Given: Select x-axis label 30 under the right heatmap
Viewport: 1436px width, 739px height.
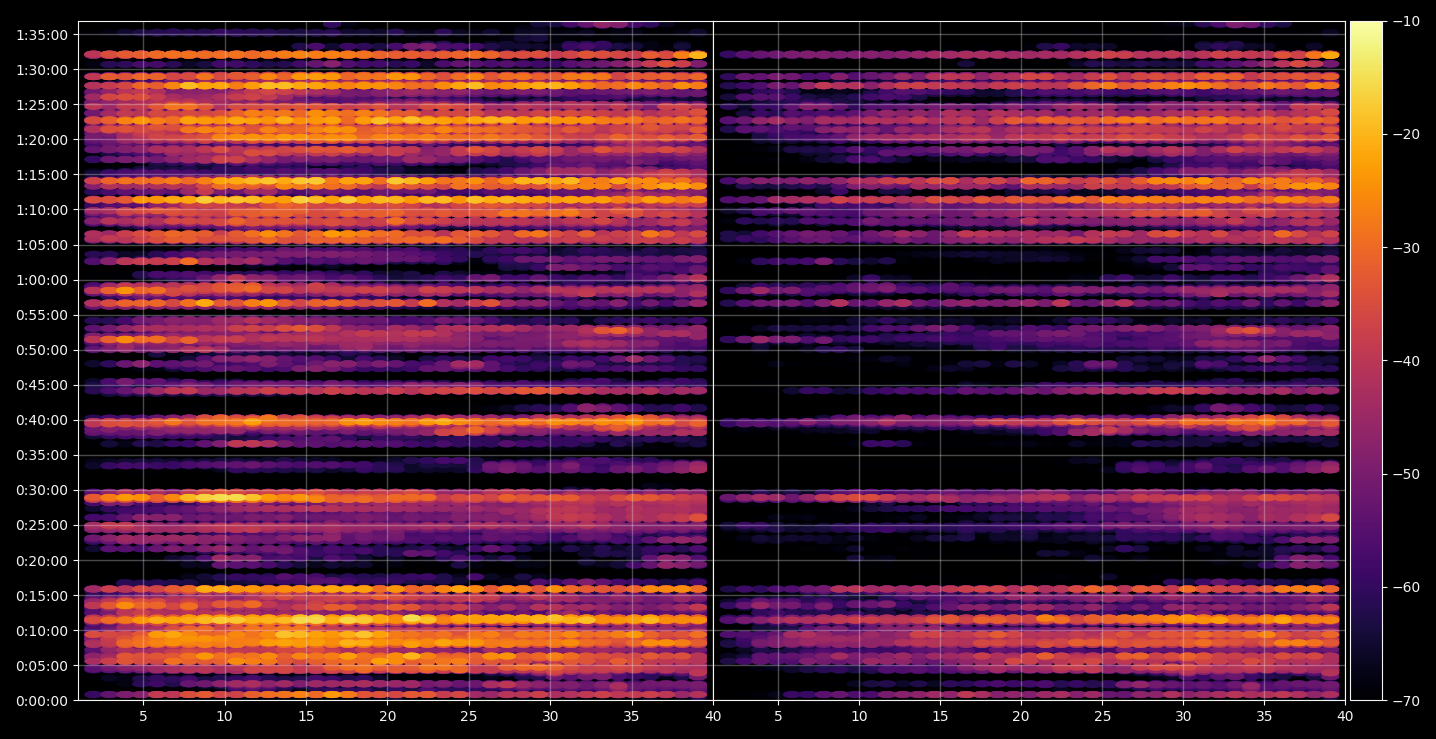Looking at the screenshot, I should pyautogui.click(x=1183, y=716).
